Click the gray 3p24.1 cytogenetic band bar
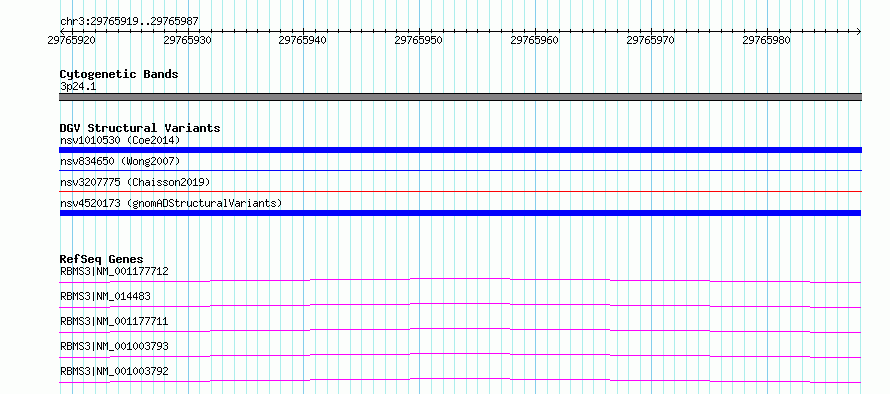 pos(460,97)
